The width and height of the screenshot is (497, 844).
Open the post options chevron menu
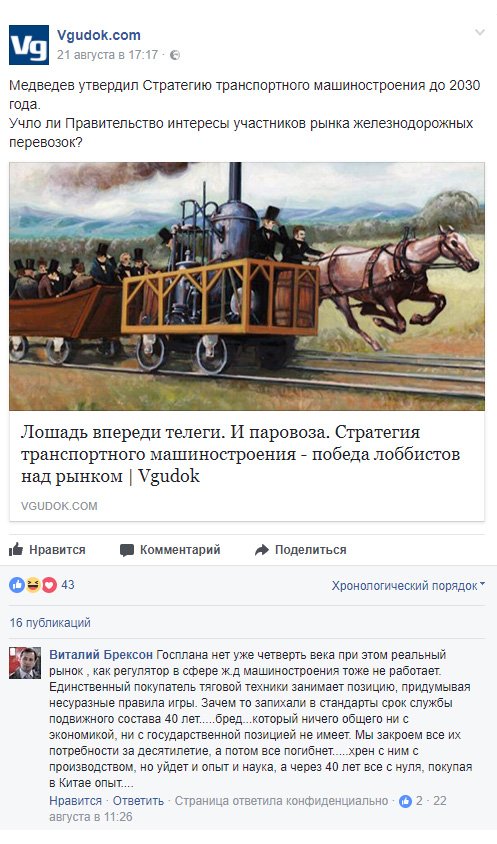480,33
